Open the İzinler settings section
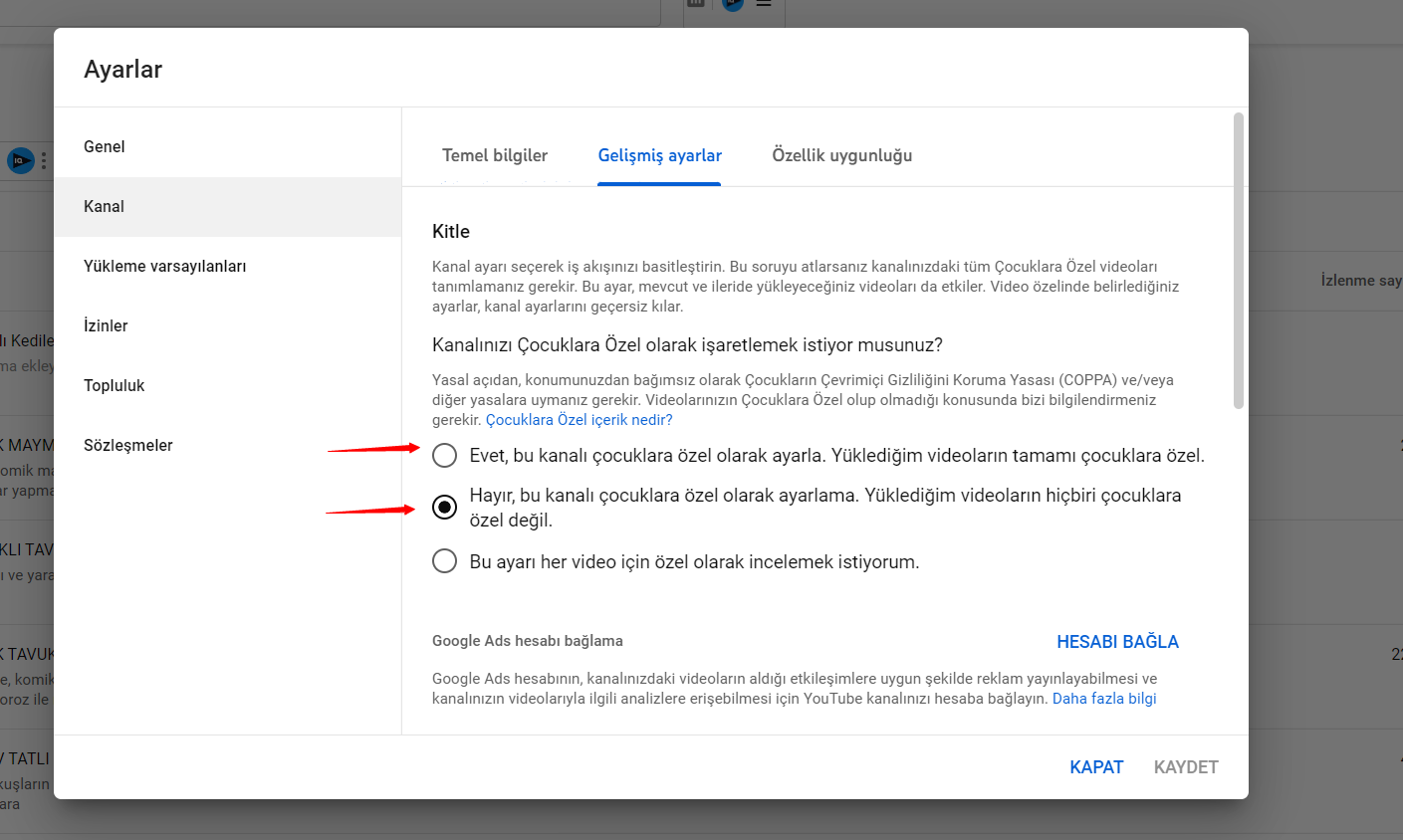The height and width of the screenshot is (840, 1403). click(227, 326)
